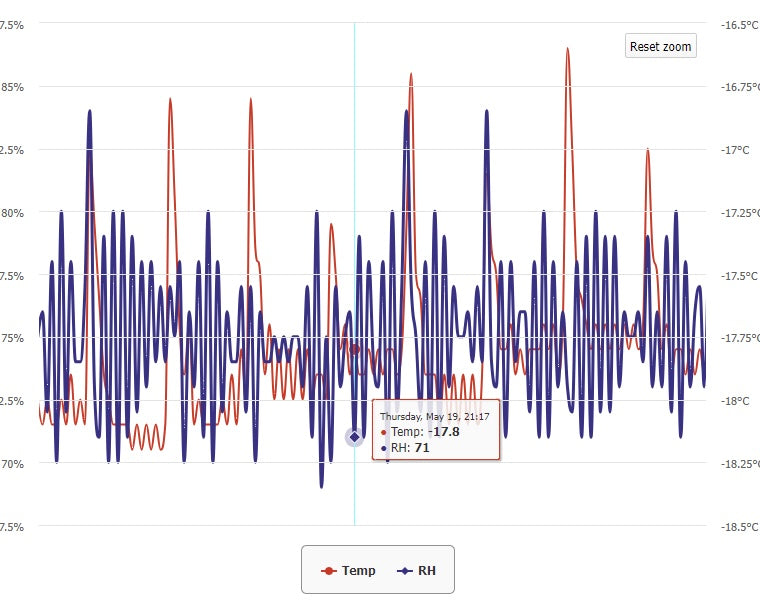The height and width of the screenshot is (608, 760).
Task: Click the 85% left axis label
Action: (x=12, y=87)
